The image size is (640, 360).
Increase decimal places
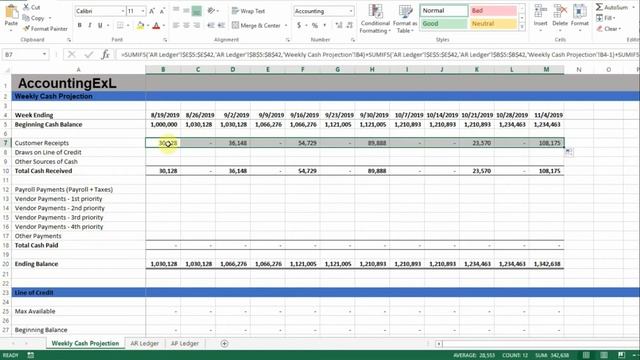(x=339, y=25)
